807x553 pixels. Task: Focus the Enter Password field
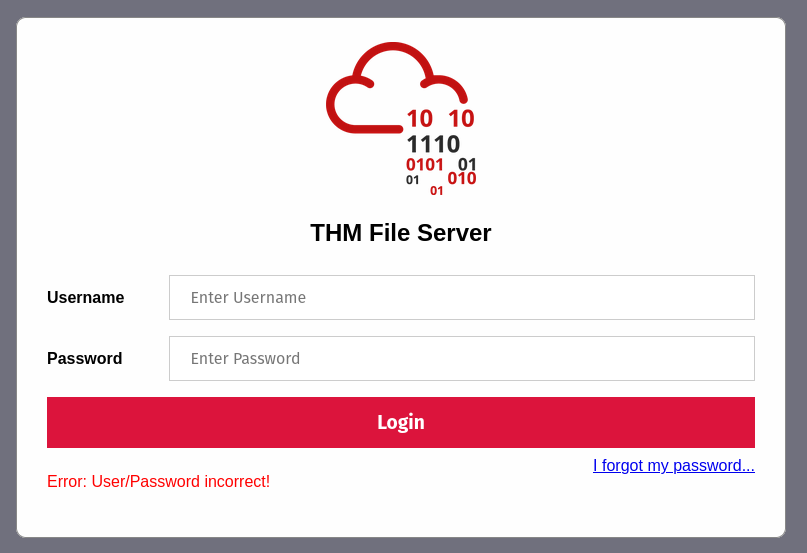click(x=461, y=358)
